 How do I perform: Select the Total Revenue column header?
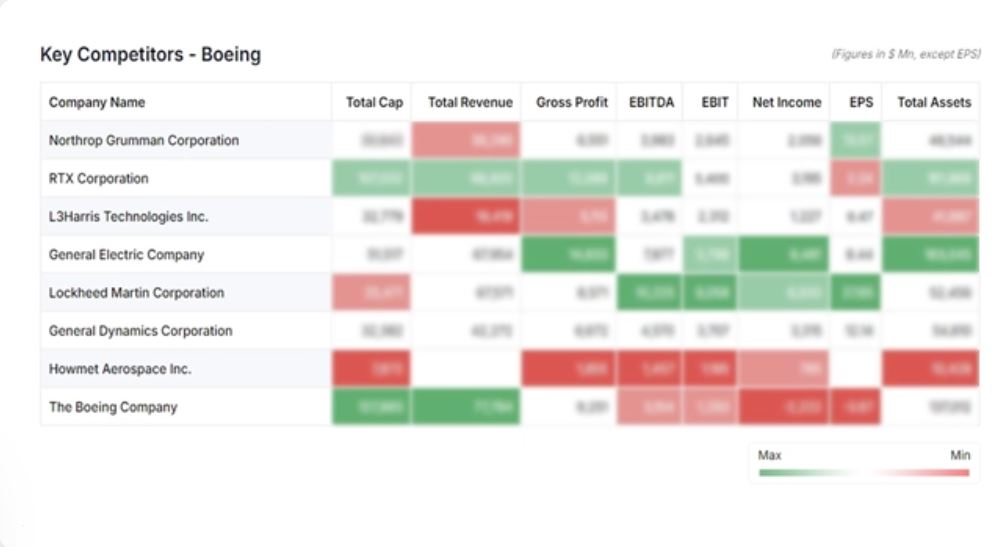coord(470,102)
